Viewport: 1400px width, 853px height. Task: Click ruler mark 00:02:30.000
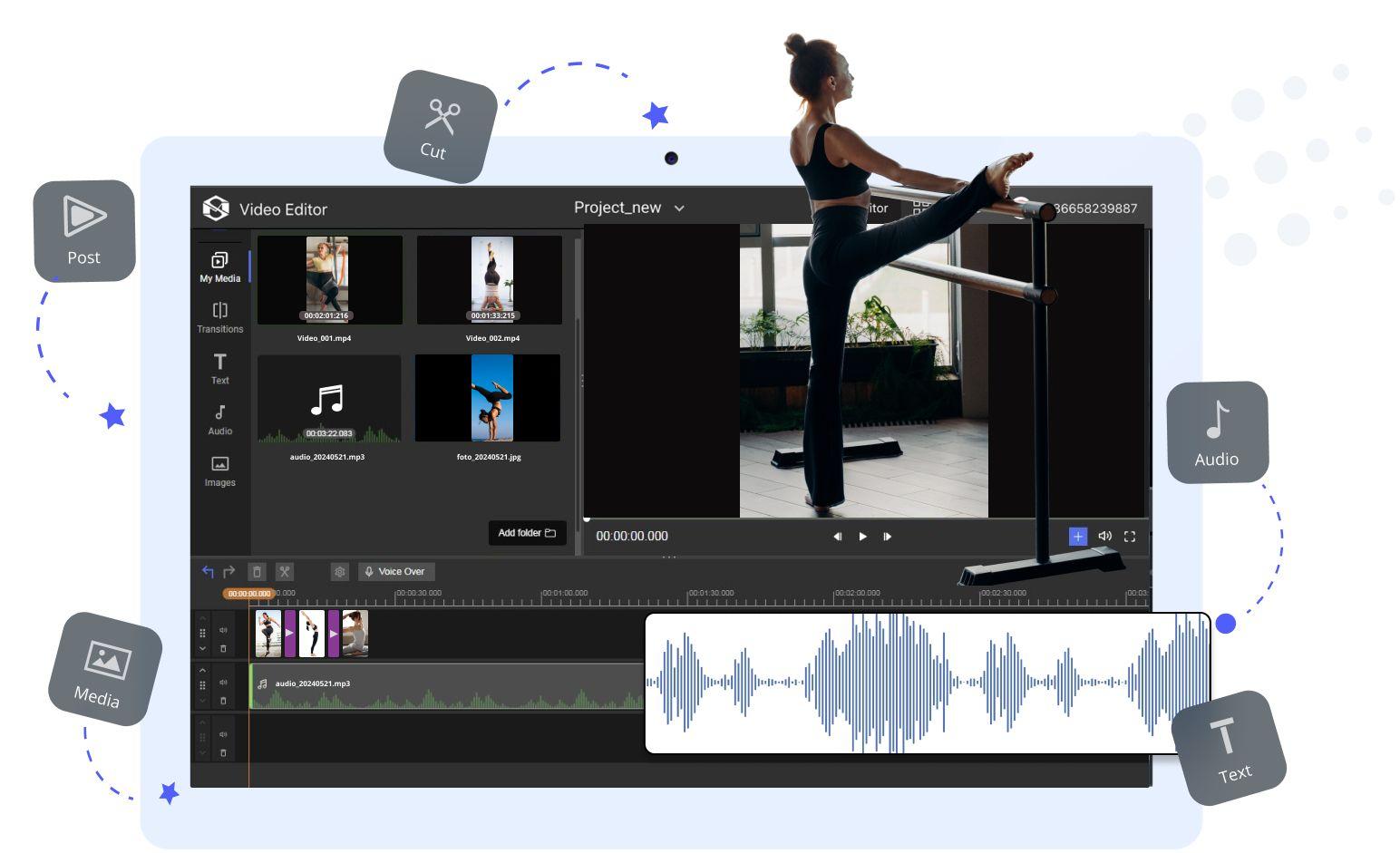[x=1004, y=593]
